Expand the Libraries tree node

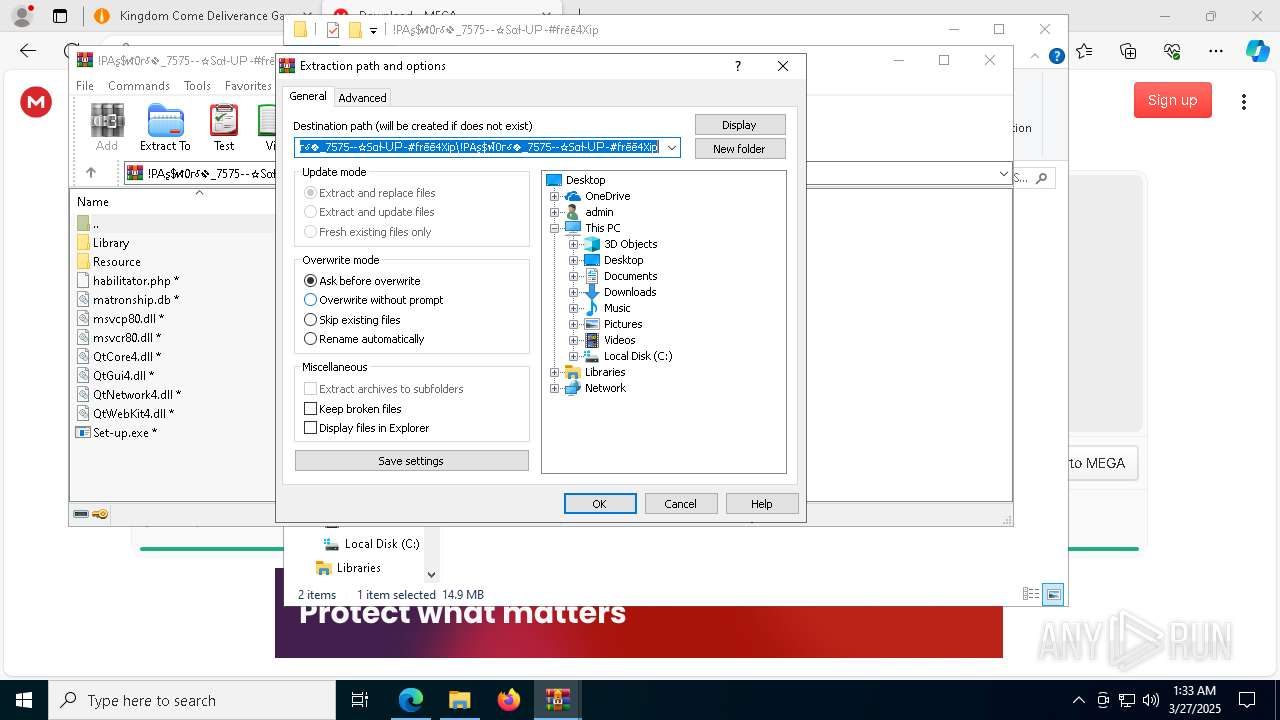tap(554, 372)
